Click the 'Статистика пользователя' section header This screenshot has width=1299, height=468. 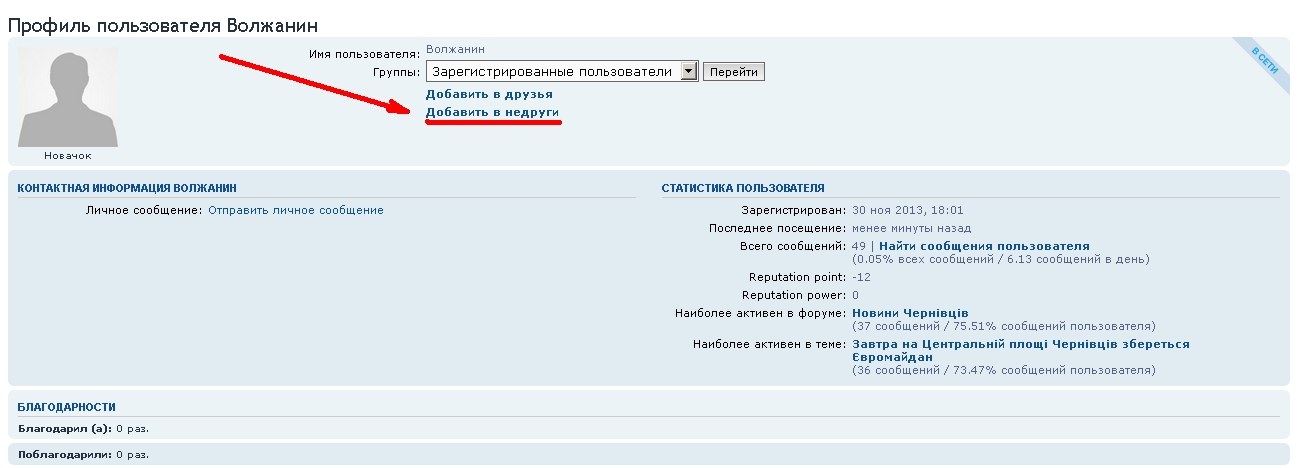742,188
